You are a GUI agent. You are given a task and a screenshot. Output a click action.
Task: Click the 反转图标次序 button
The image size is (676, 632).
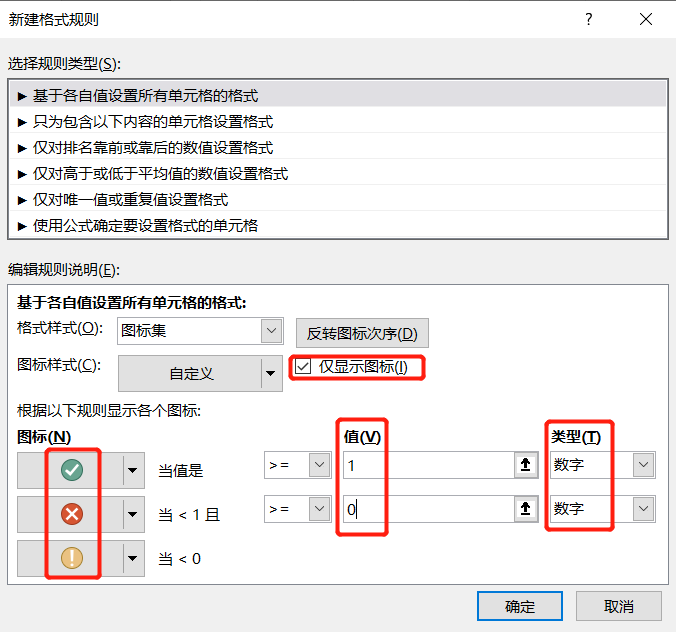tap(362, 333)
